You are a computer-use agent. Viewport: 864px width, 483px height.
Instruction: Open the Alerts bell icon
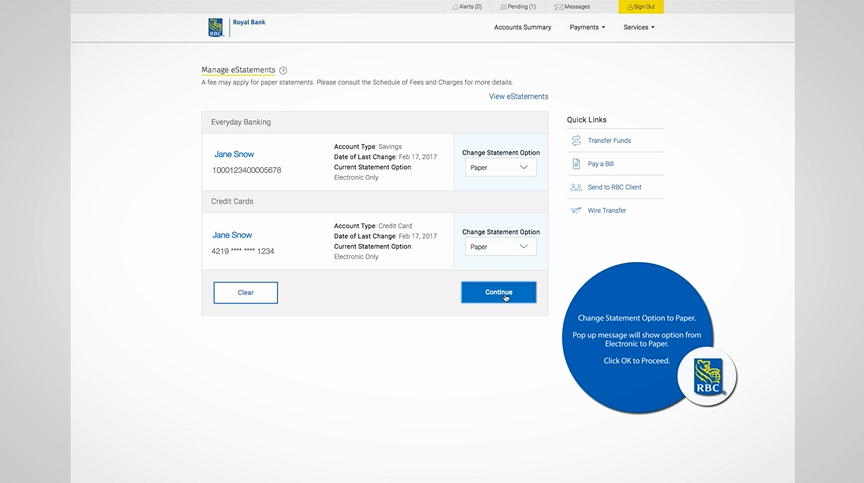[456, 7]
